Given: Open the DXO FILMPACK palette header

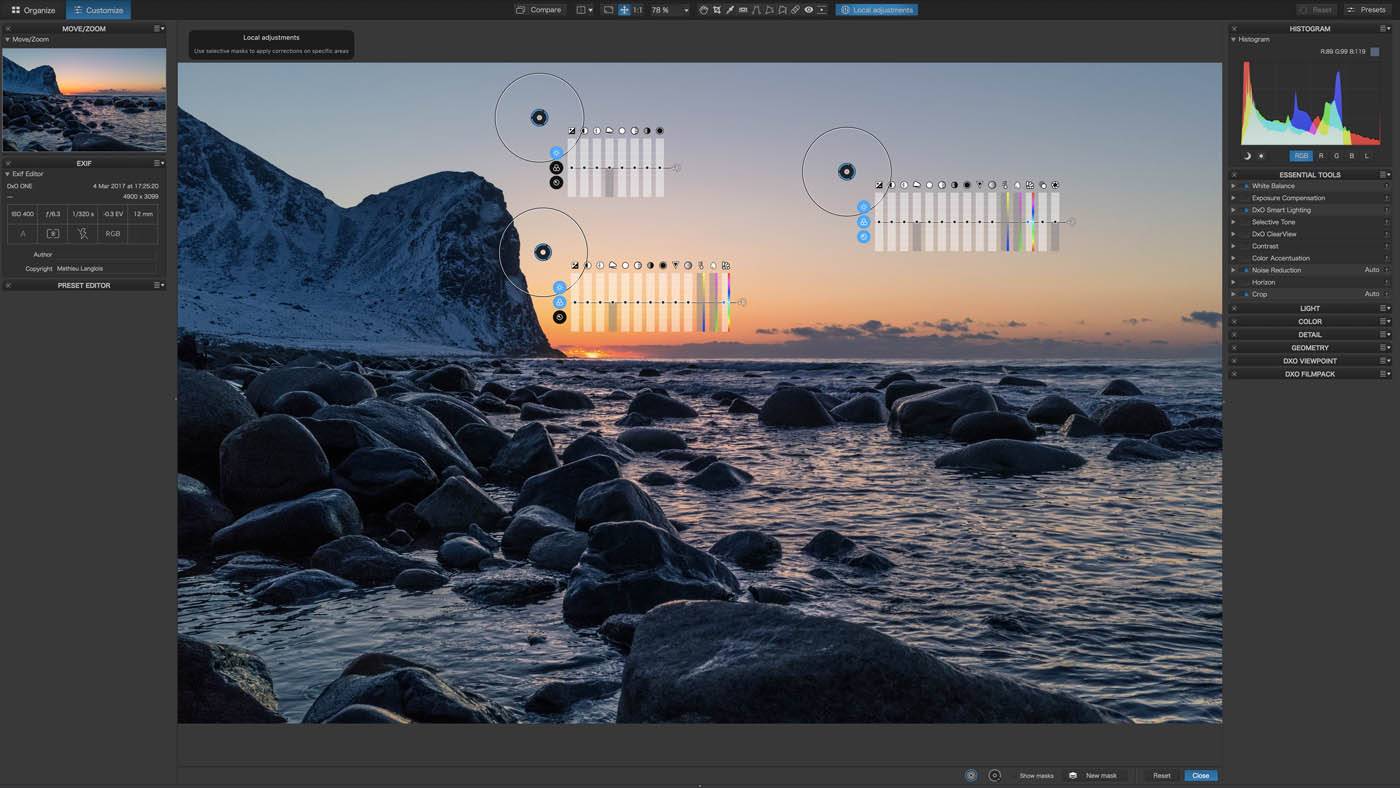Looking at the screenshot, I should click(x=1310, y=373).
